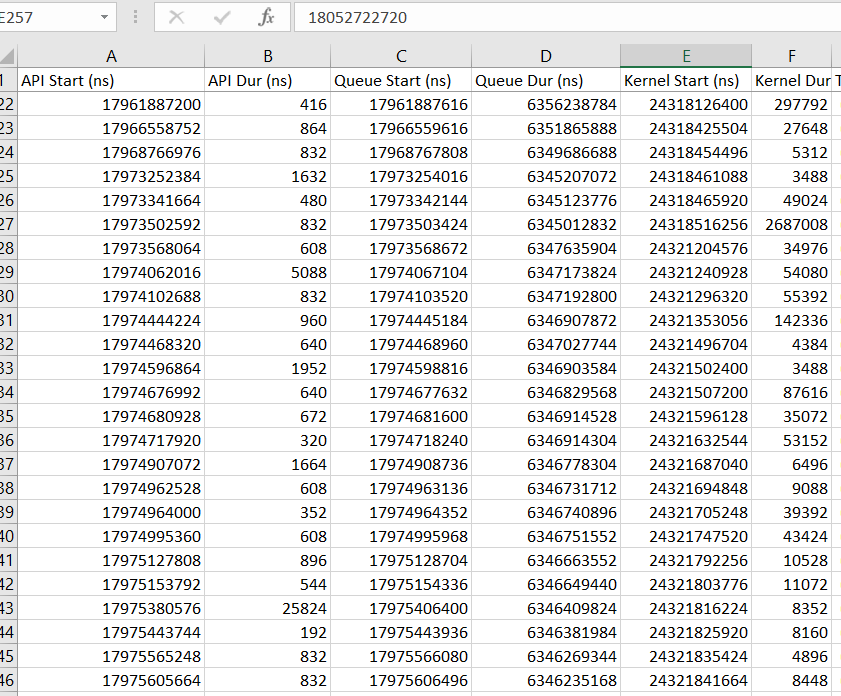
Task: Click cell with value 17966559616
Action: (401, 129)
